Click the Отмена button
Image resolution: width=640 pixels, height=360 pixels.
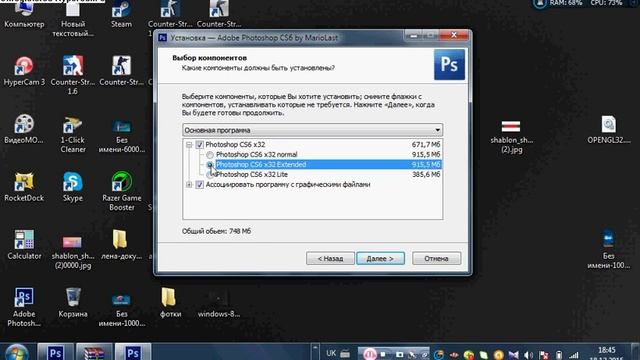click(436, 258)
